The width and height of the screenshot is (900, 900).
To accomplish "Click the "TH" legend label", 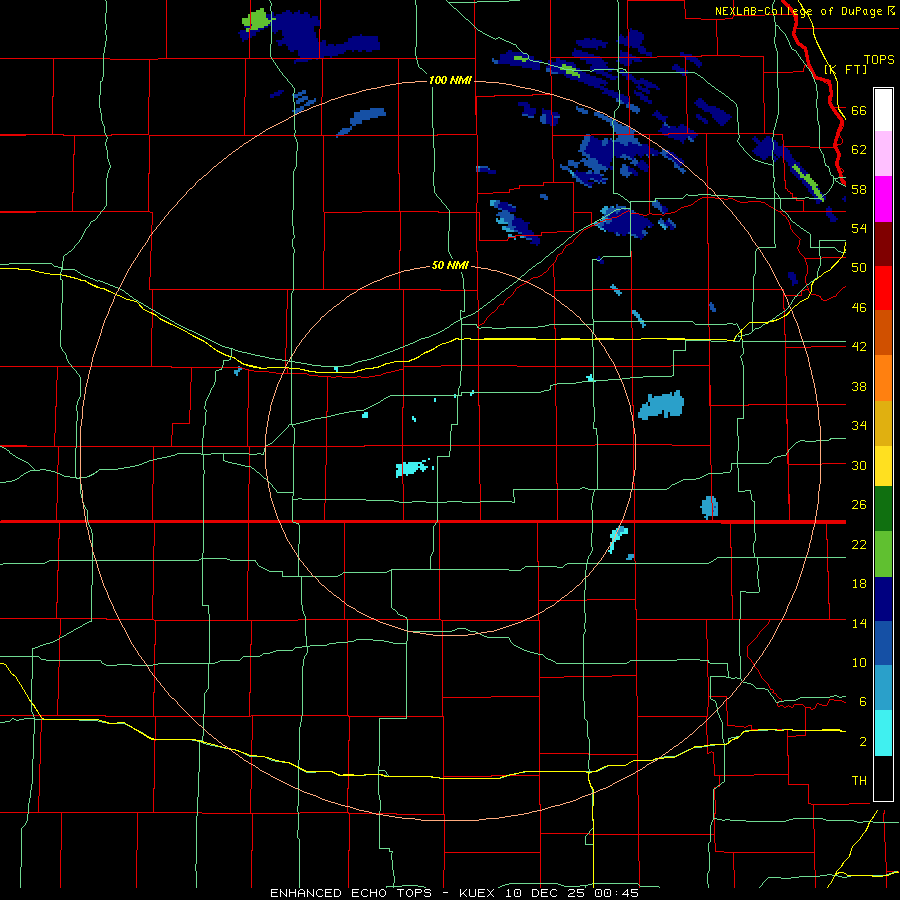I will [859, 781].
